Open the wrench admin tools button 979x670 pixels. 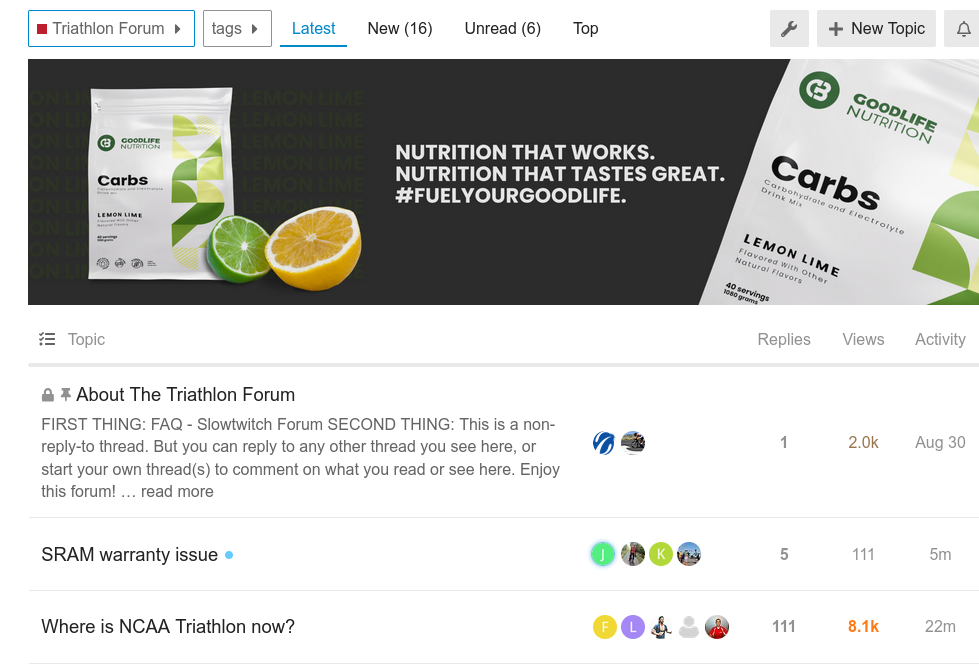tap(789, 29)
